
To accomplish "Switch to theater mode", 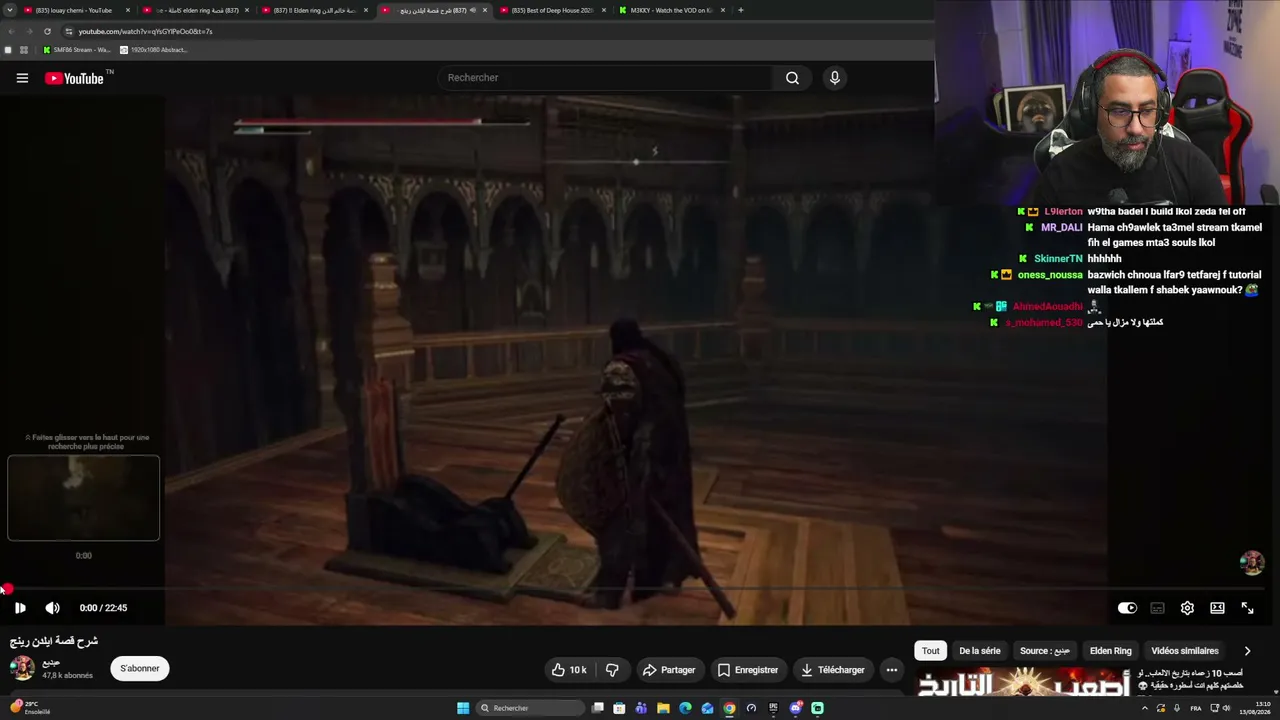I will pos(1217,608).
